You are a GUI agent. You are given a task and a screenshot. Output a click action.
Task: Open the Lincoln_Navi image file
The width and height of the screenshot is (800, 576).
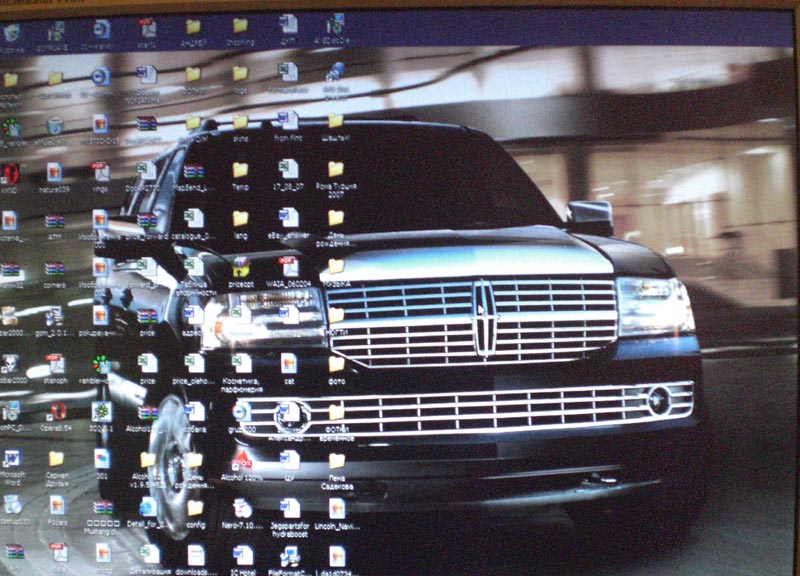(x=337, y=508)
